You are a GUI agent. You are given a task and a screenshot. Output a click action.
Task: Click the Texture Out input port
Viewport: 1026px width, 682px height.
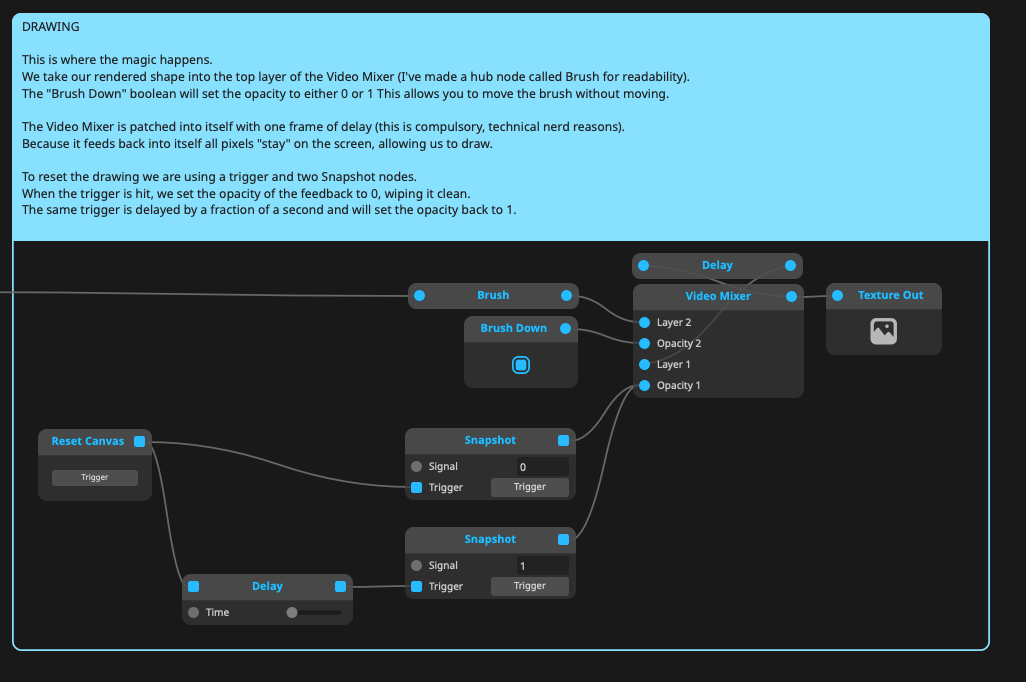point(838,295)
